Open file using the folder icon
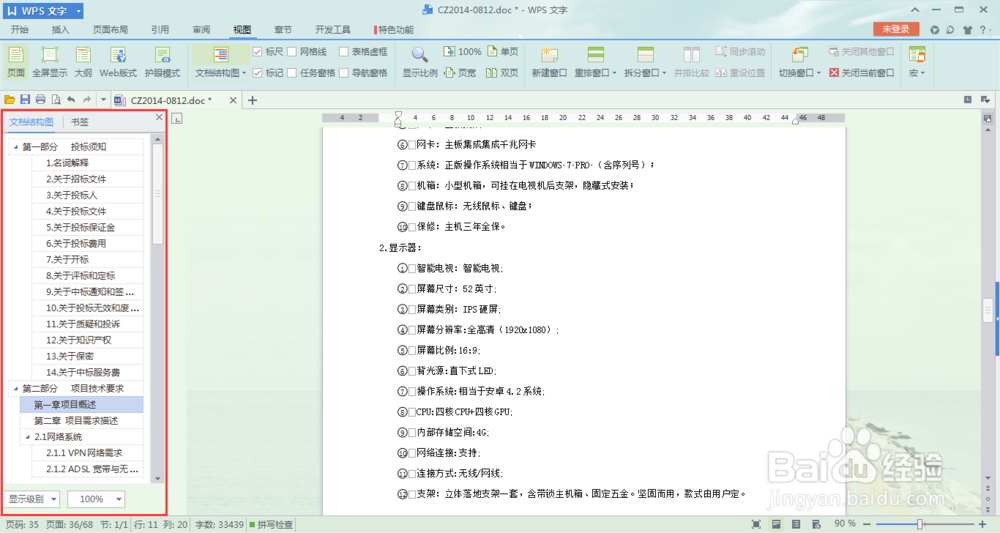Screen dimensions: 1000x533 pyautogui.click(x=10, y=99)
